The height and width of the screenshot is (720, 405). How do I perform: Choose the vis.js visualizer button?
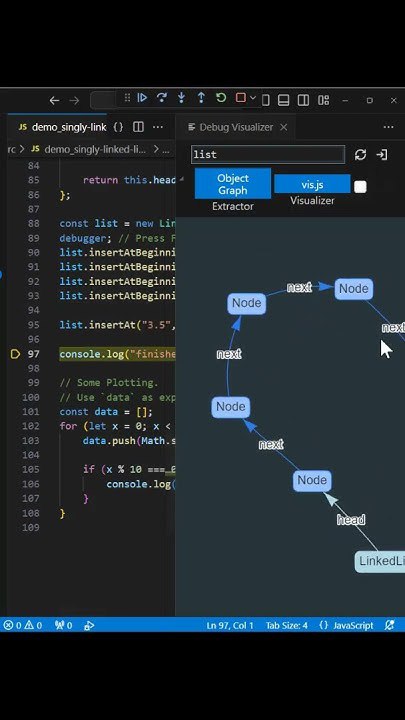click(312, 185)
